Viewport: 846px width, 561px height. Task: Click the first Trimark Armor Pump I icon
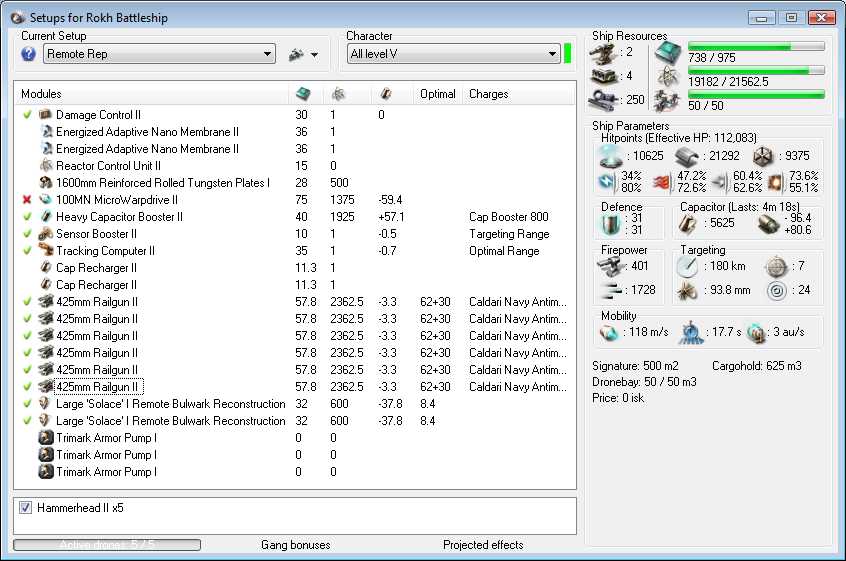(x=45, y=438)
